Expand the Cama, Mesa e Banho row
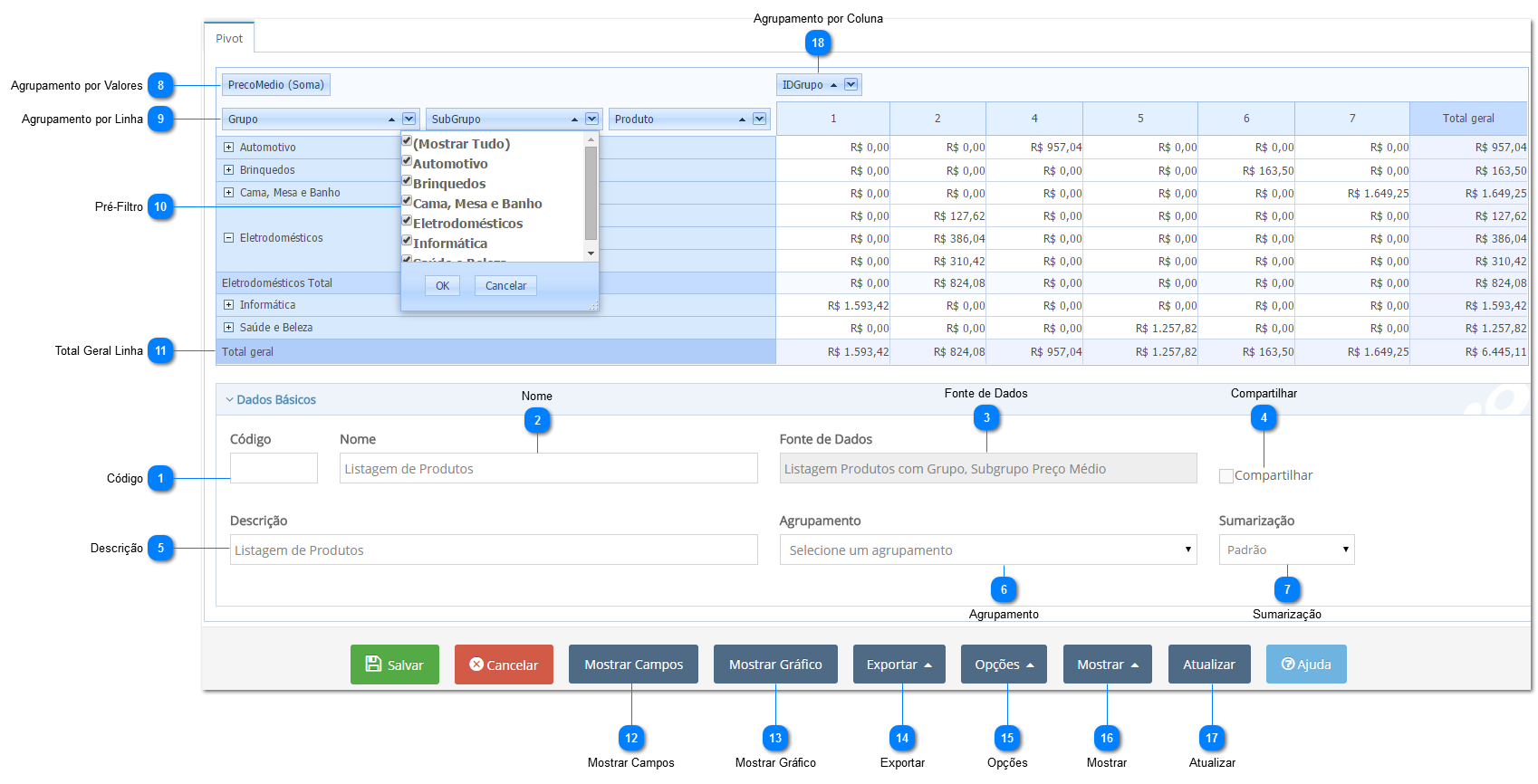This screenshot has height=784, width=1538. (x=228, y=192)
